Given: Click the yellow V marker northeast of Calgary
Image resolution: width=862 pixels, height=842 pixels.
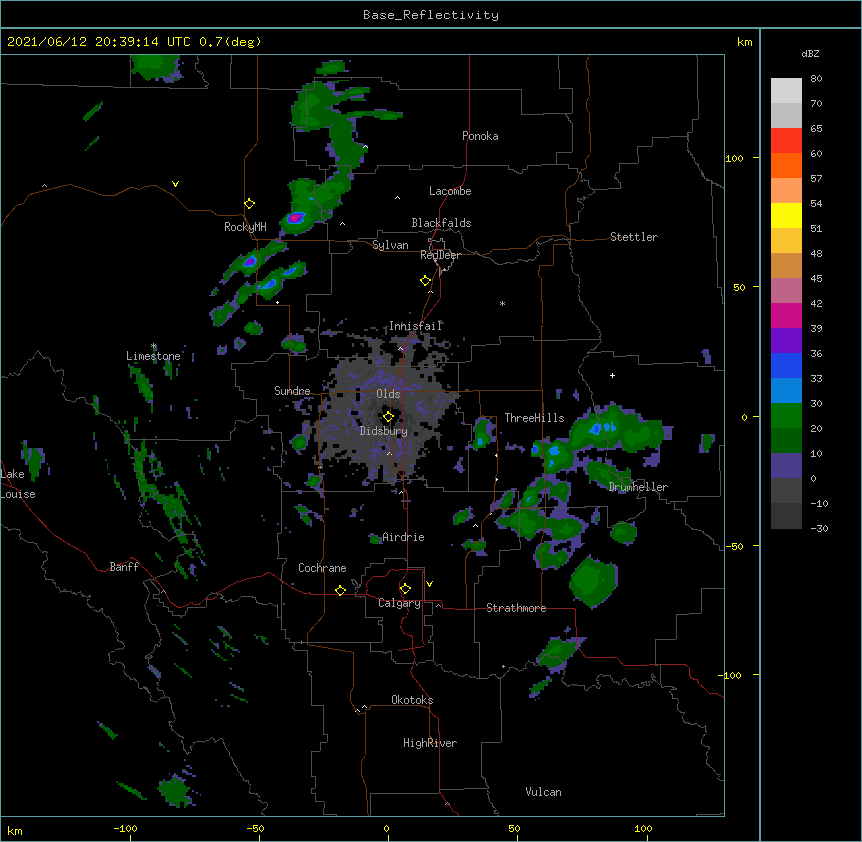Looking at the screenshot, I should [x=429, y=584].
